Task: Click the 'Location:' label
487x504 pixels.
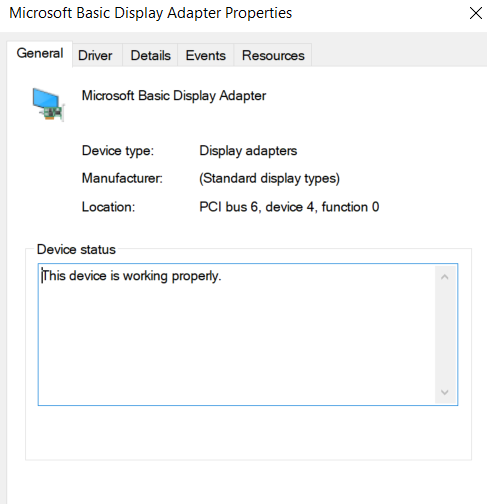Action: pyautogui.click(x=108, y=207)
